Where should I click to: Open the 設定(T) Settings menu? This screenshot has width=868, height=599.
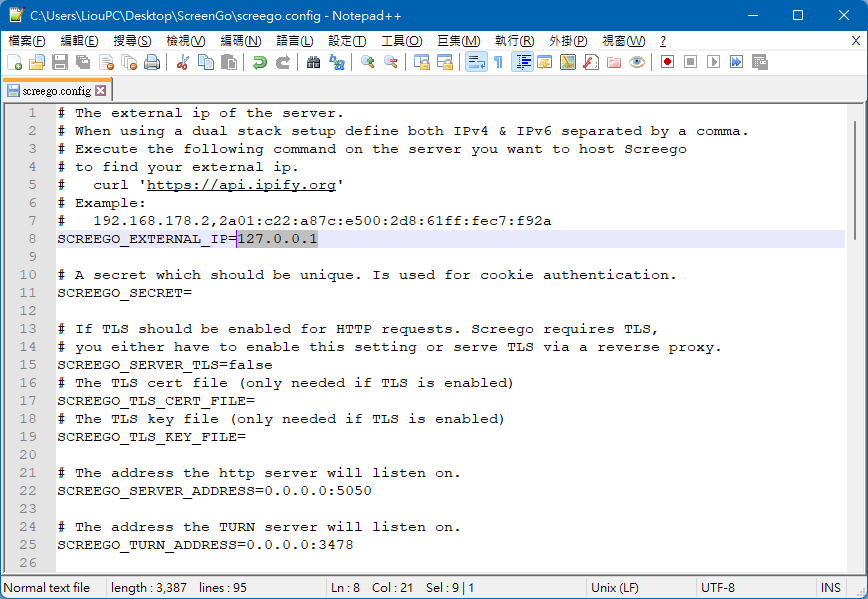coord(347,41)
